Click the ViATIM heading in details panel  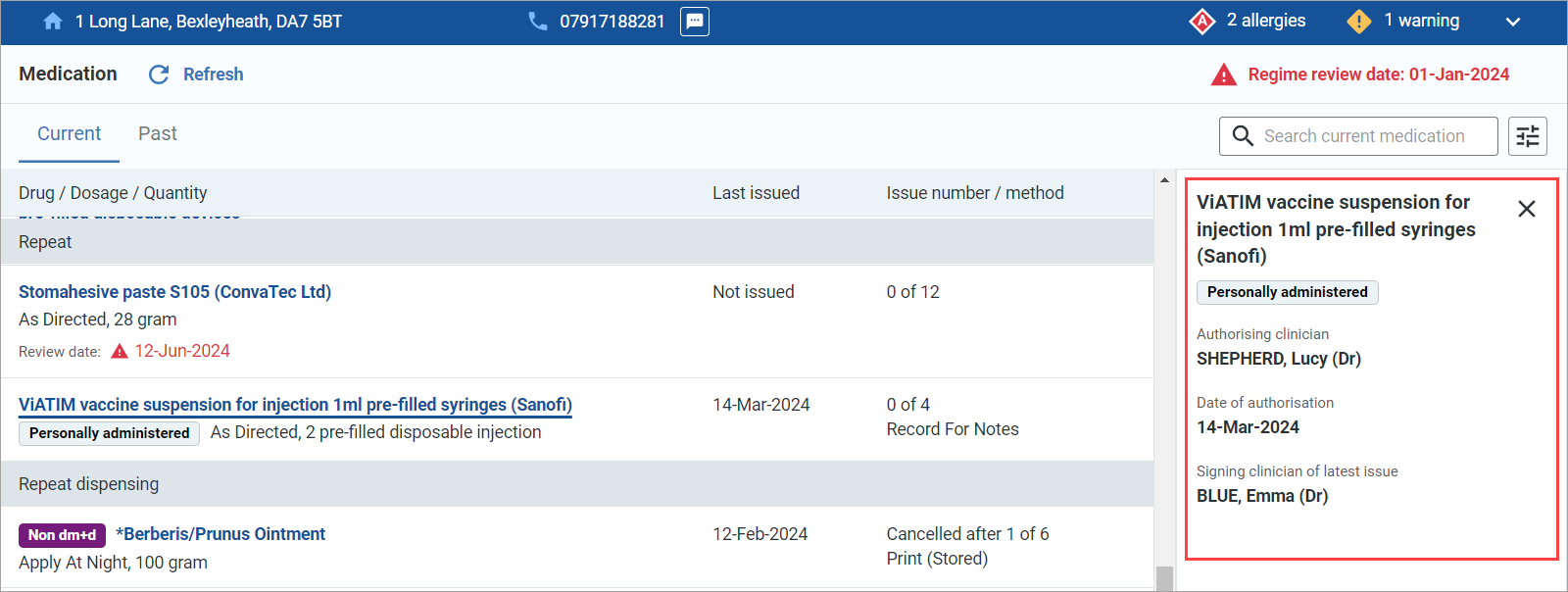(x=1336, y=229)
